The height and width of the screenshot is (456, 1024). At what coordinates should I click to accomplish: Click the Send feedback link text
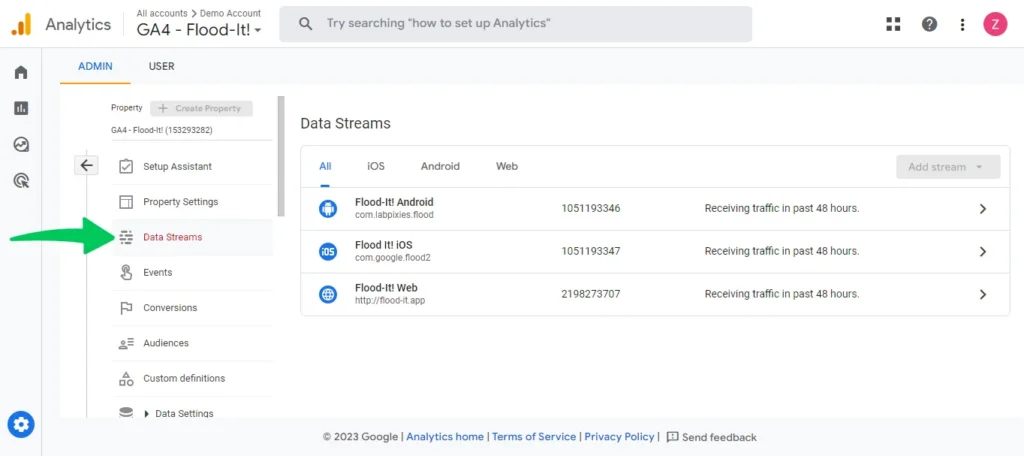click(719, 437)
